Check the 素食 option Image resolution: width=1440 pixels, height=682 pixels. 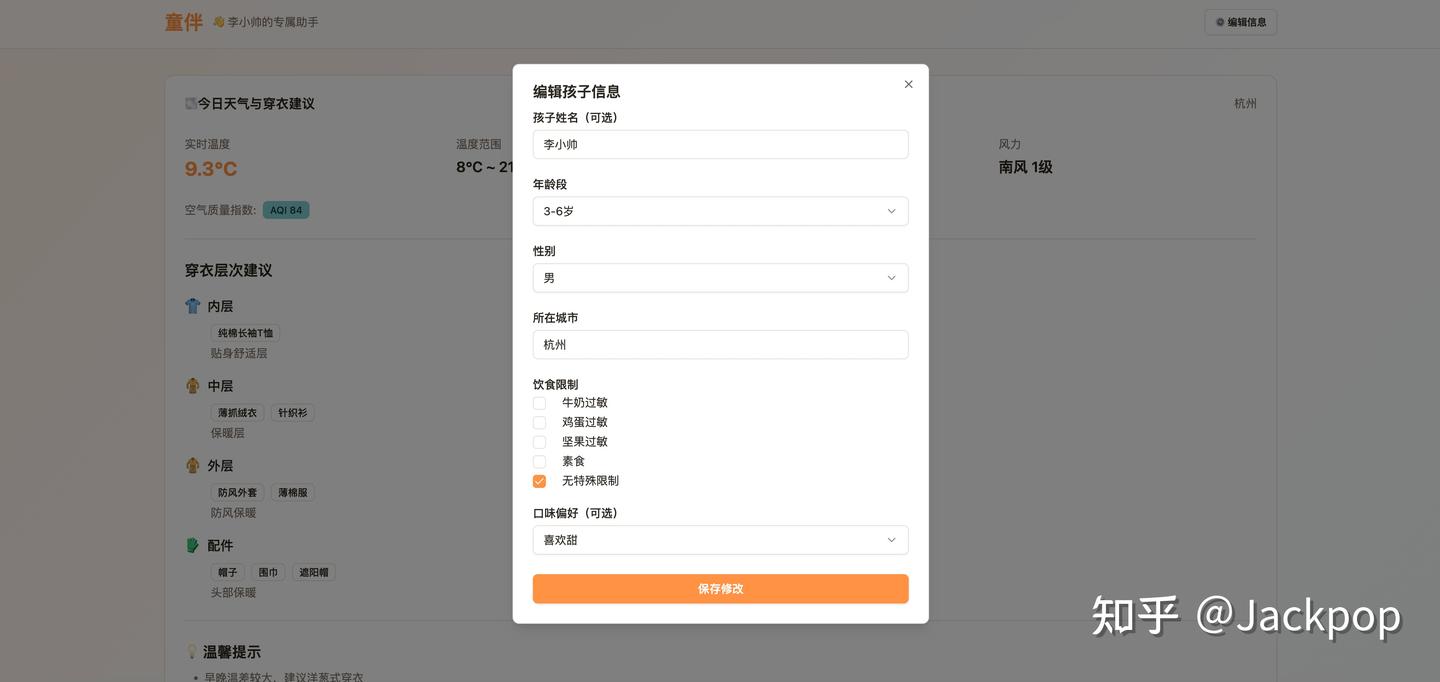pyautogui.click(x=539, y=461)
